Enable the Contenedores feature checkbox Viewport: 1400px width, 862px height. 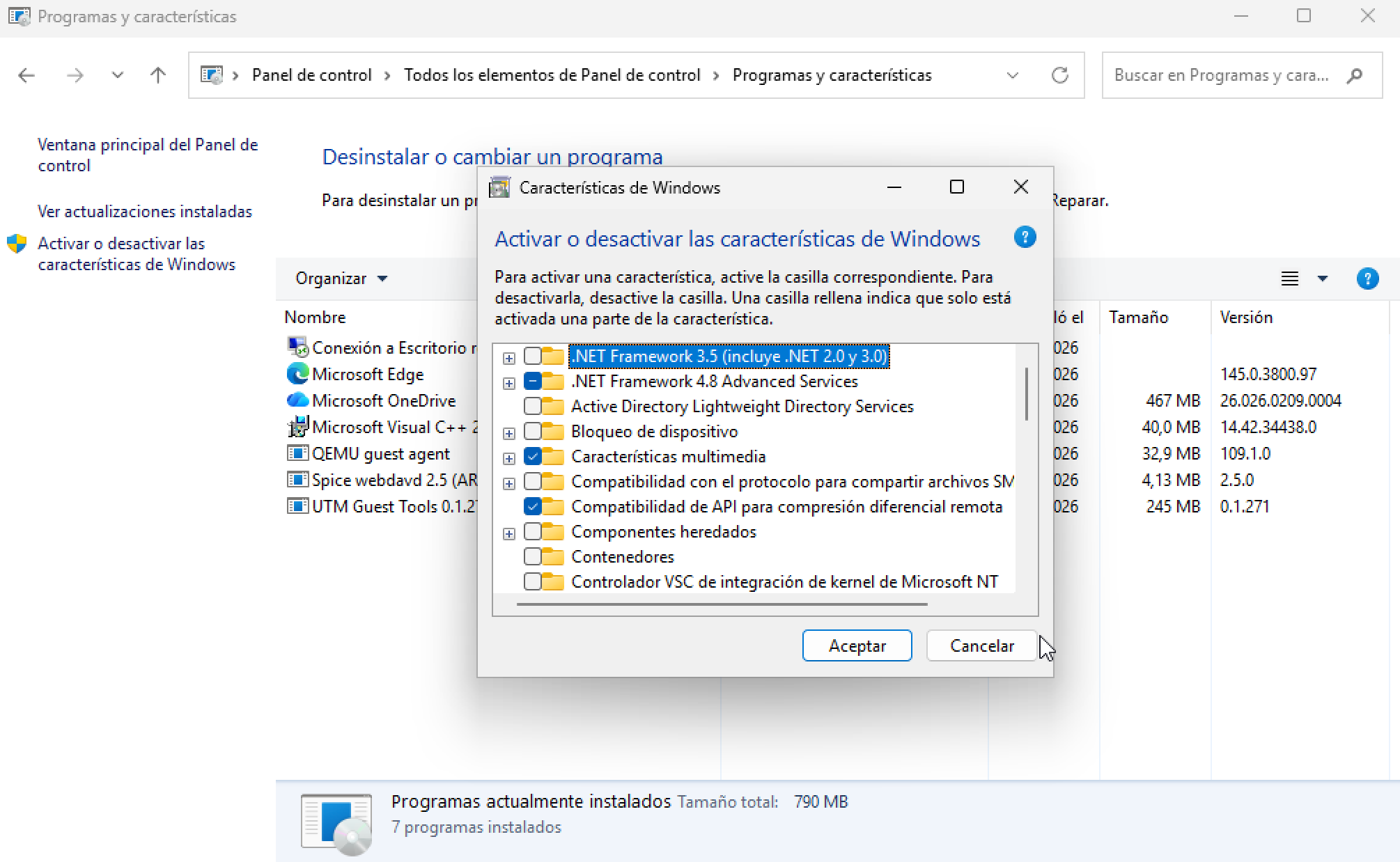pos(533,556)
